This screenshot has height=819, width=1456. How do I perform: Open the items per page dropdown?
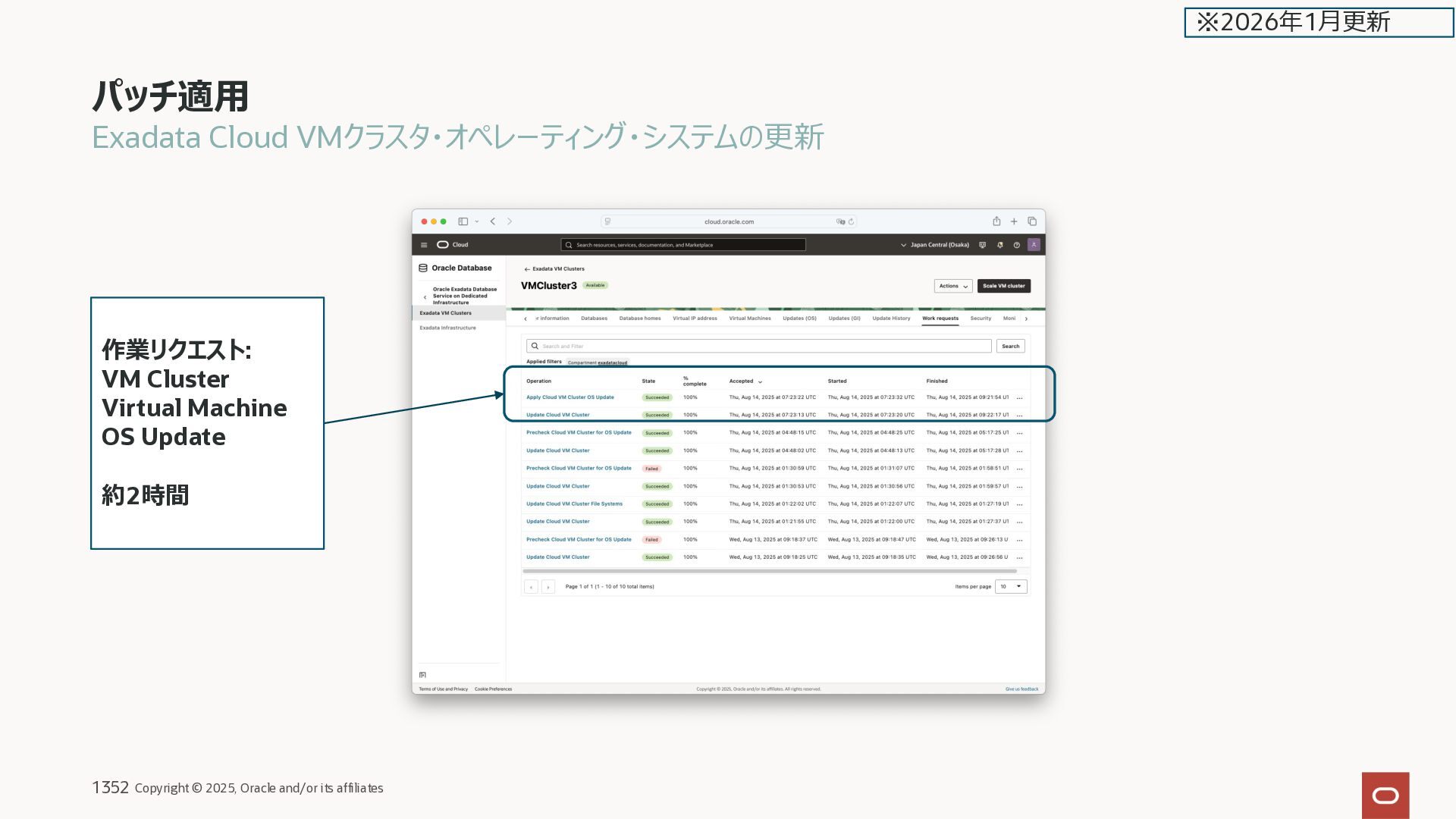coord(1011,586)
